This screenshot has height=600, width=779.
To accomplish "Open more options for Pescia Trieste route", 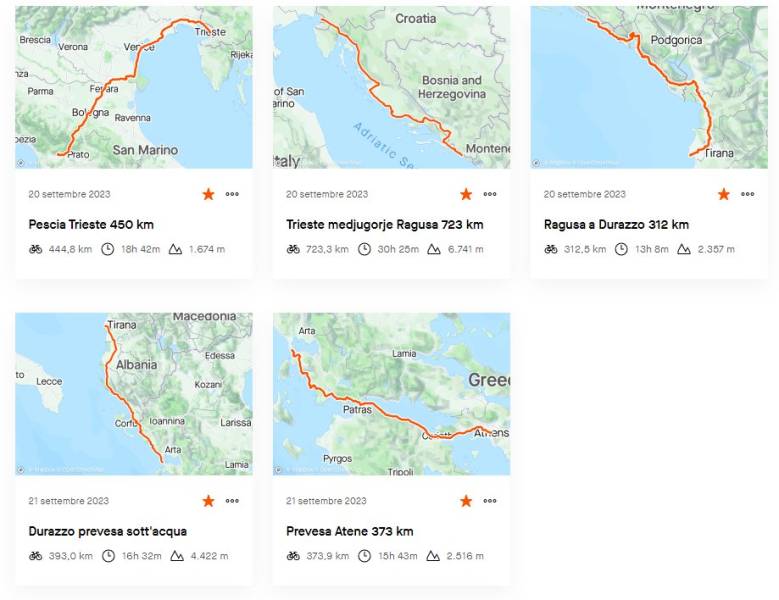I will point(232,194).
